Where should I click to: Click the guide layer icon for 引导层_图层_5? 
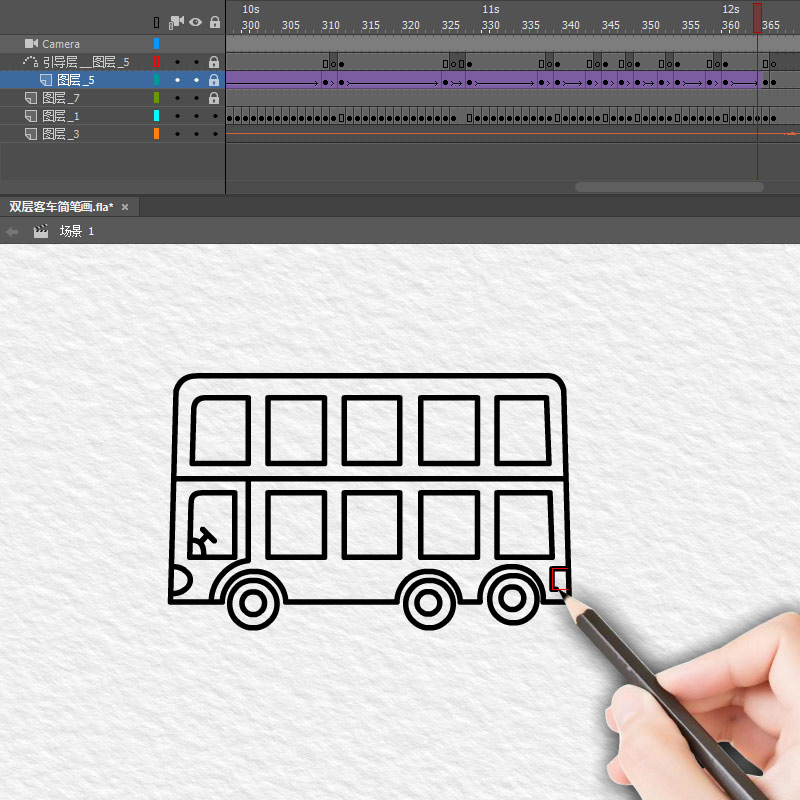coord(30,62)
